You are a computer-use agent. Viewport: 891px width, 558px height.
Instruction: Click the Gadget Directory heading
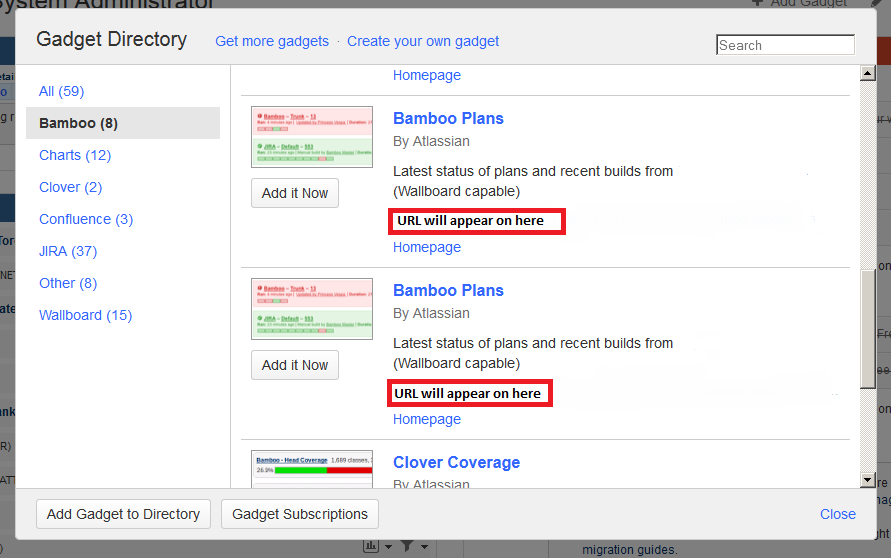[x=111, y=39]
